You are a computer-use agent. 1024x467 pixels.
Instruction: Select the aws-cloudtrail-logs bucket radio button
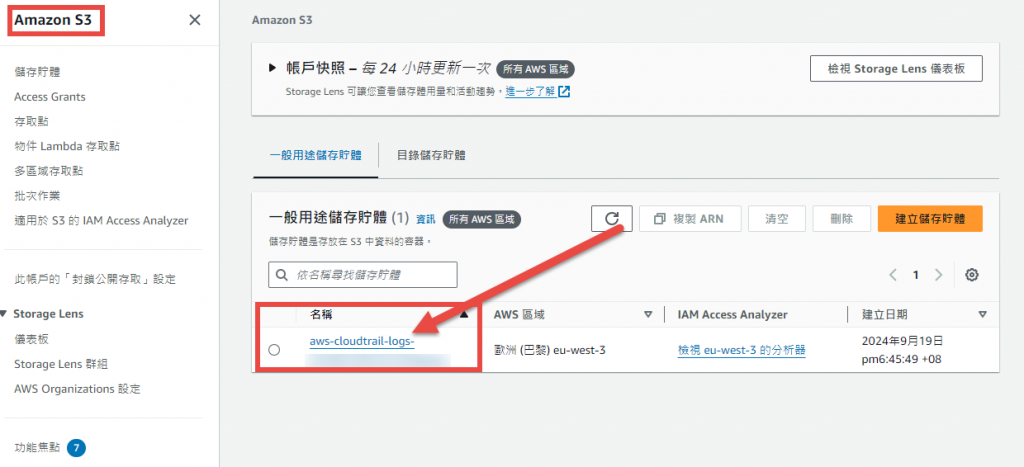(274, 350)
